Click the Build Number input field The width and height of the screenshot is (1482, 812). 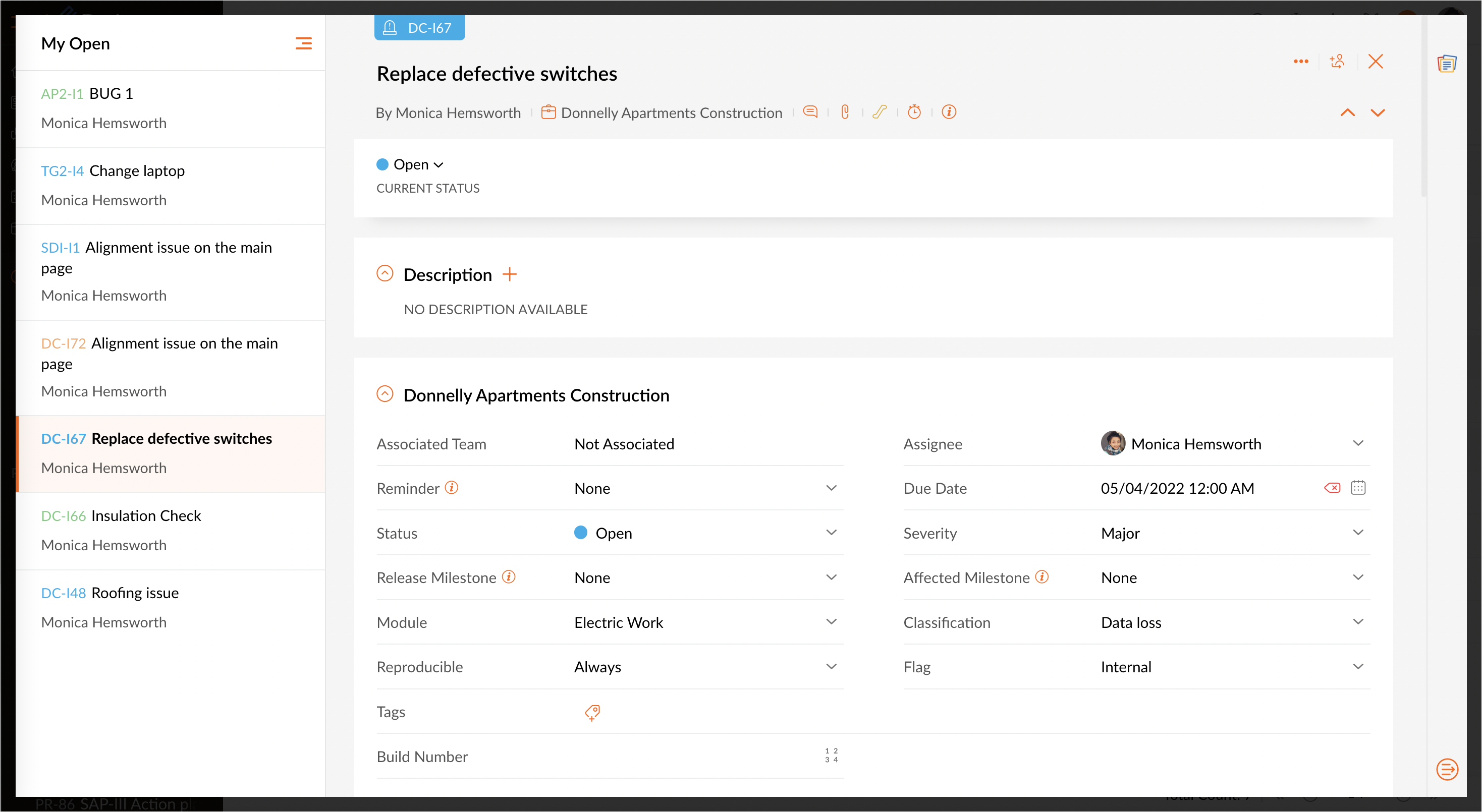coord(690,756)
